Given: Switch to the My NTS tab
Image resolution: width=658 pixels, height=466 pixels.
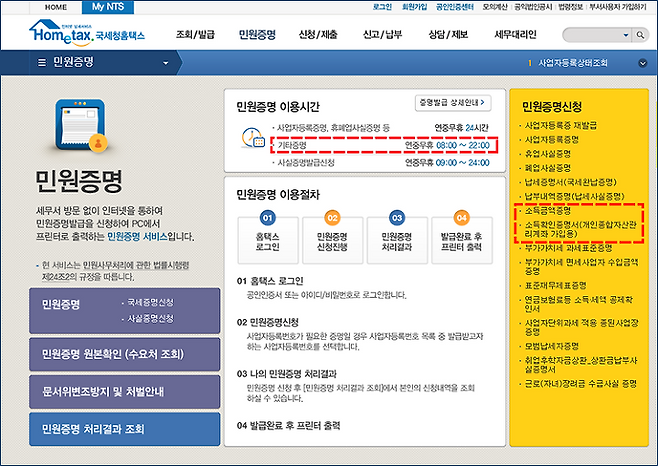Looking at the screenshot, I should 110,6.
